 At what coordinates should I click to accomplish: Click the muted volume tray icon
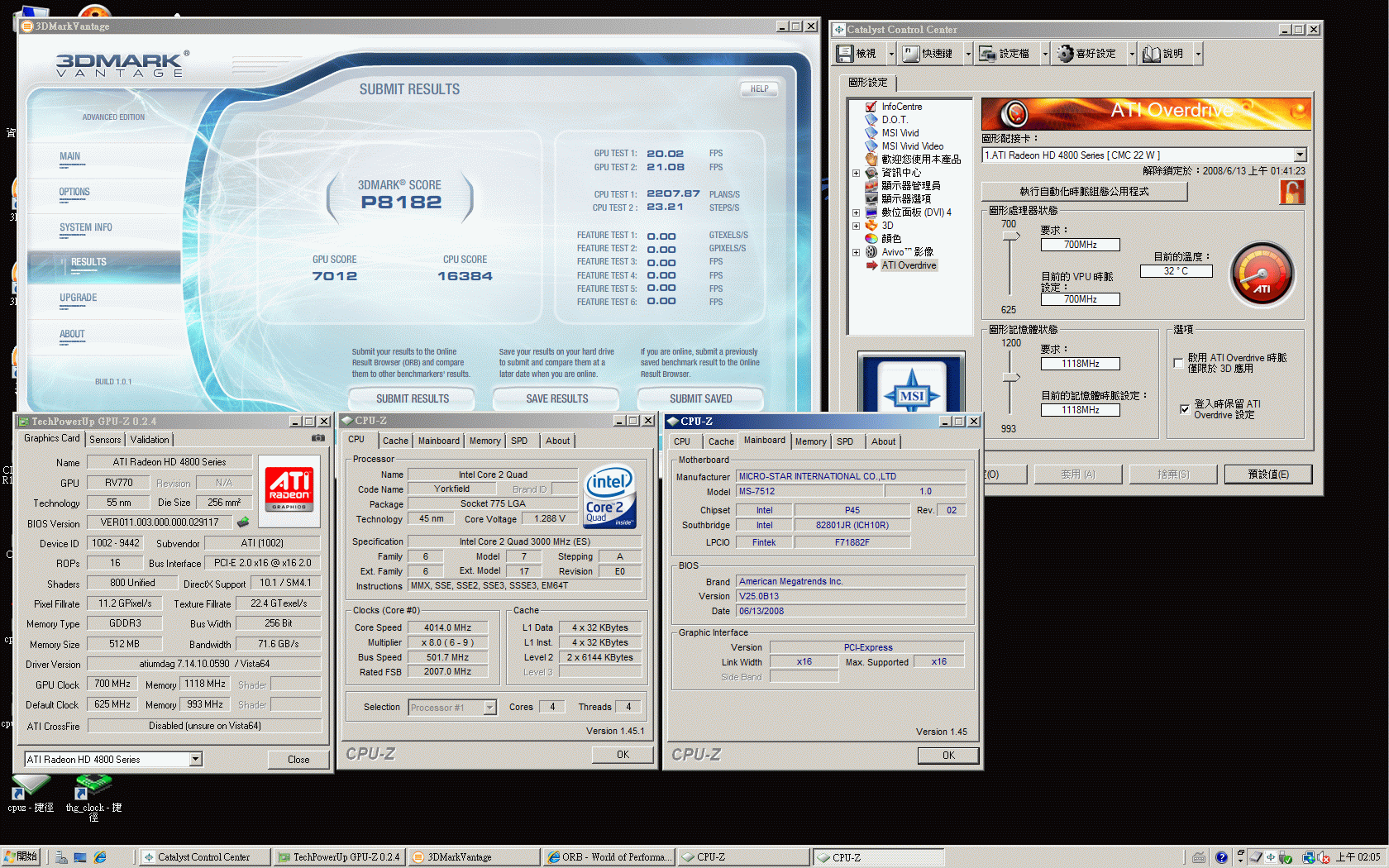coord(1324,858)
